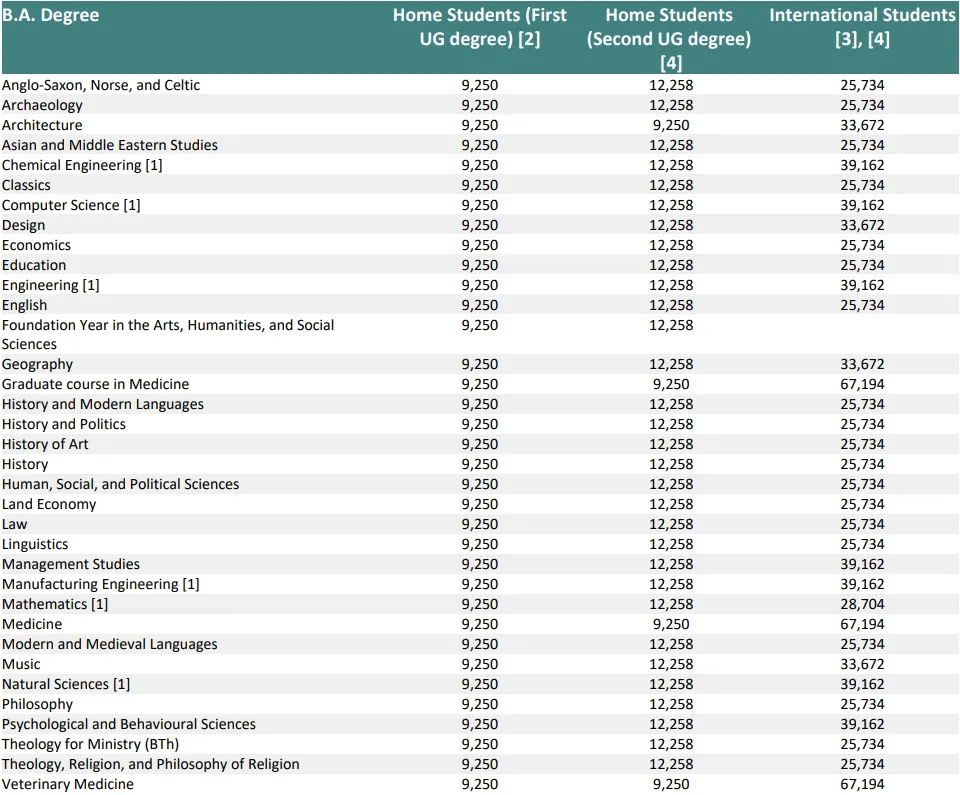
Task: Select the 'Classics' row label
Action: [x=26, y=185]
